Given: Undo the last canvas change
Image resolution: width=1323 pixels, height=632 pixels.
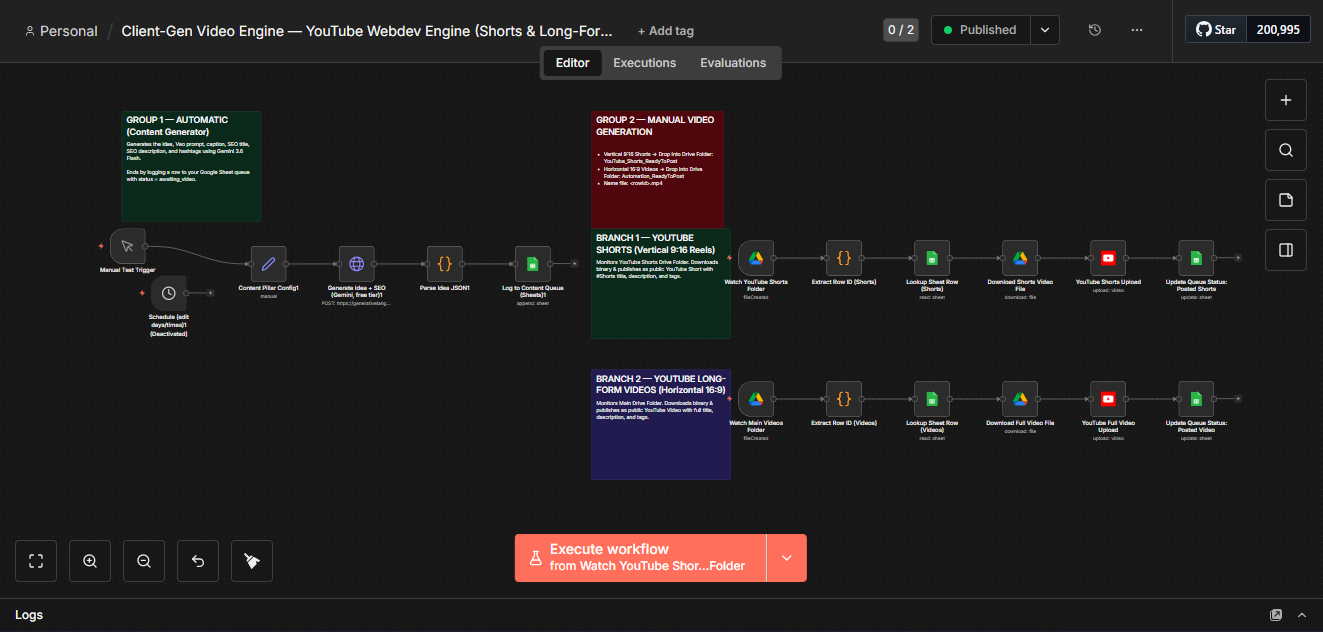Looking at the screenshot, I should 198,561.
